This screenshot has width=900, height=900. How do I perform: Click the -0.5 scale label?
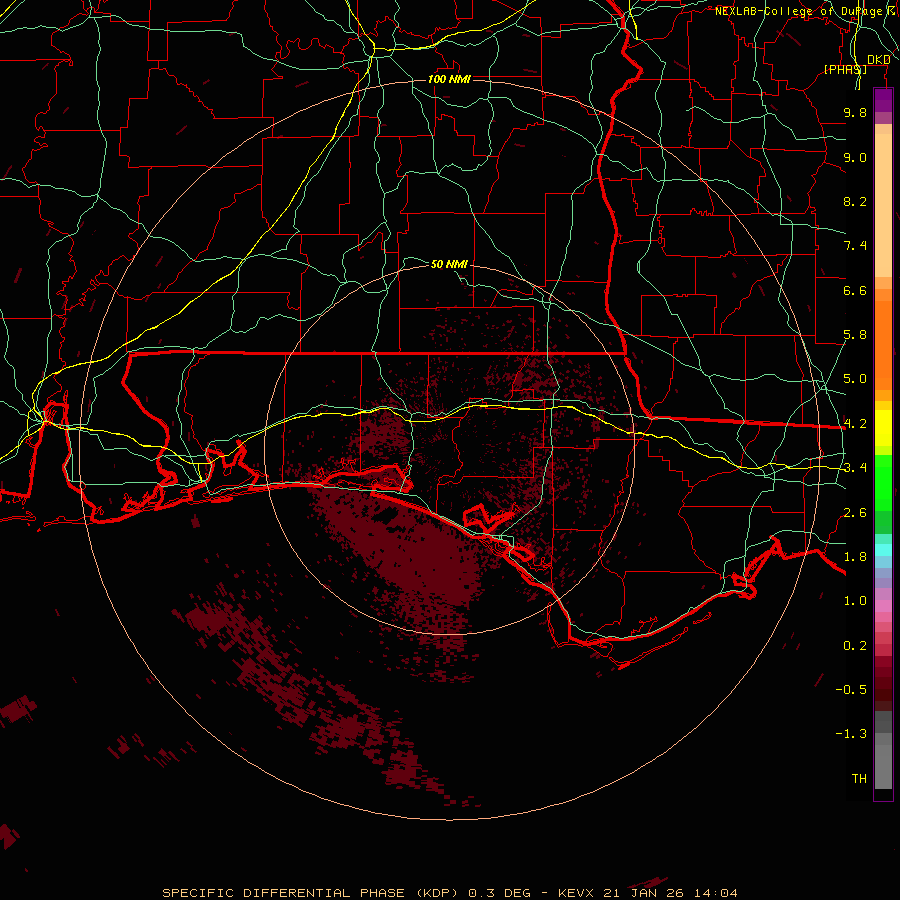tap(851, 690)
